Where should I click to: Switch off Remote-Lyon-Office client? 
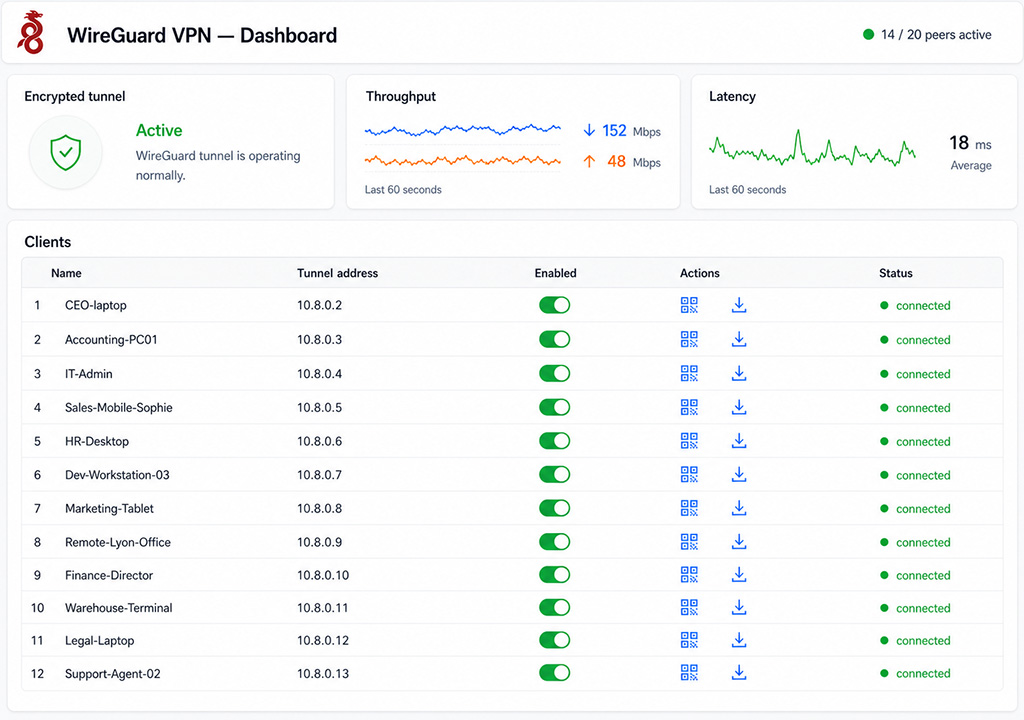point(554,542)
